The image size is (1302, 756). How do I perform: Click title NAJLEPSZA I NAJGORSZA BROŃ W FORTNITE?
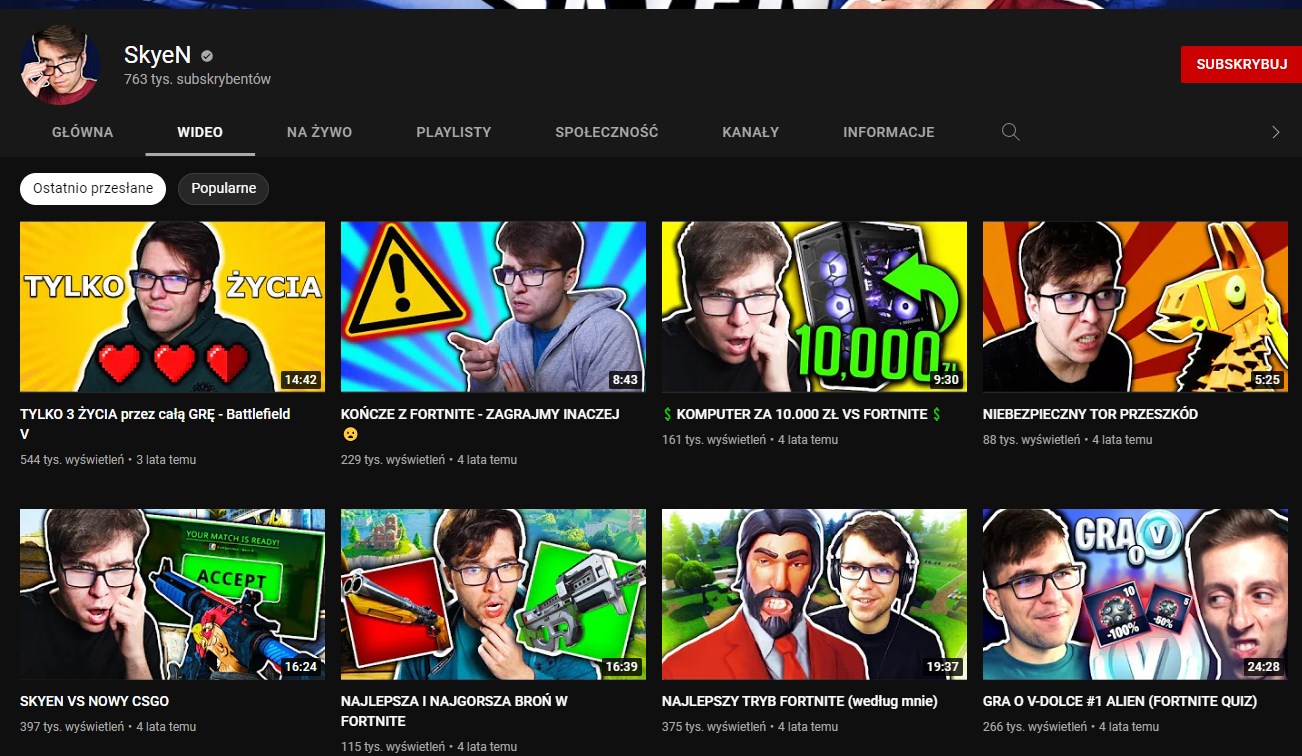click(454, 711)
